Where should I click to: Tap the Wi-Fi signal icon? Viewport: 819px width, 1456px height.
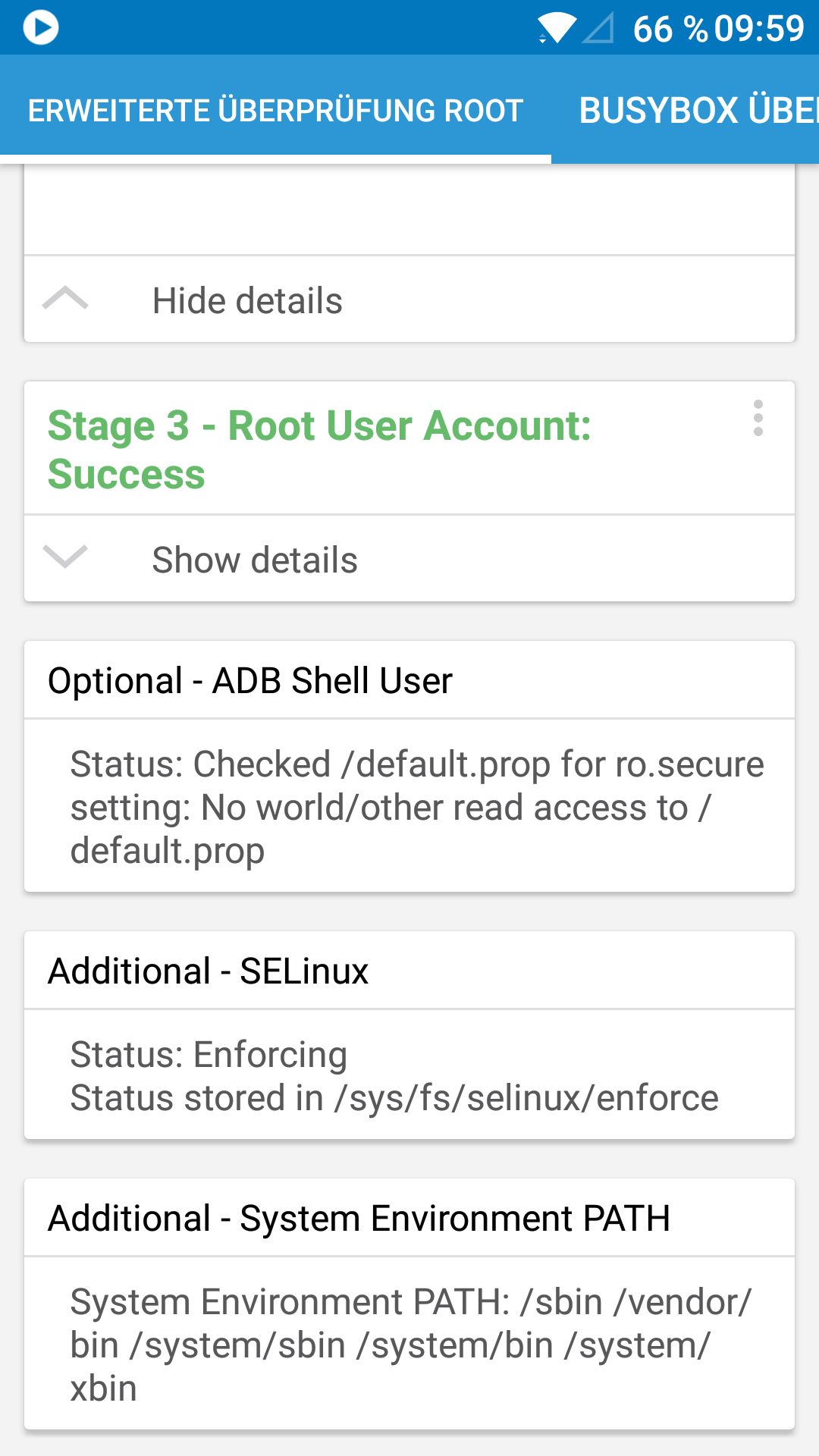coord(557,29)
